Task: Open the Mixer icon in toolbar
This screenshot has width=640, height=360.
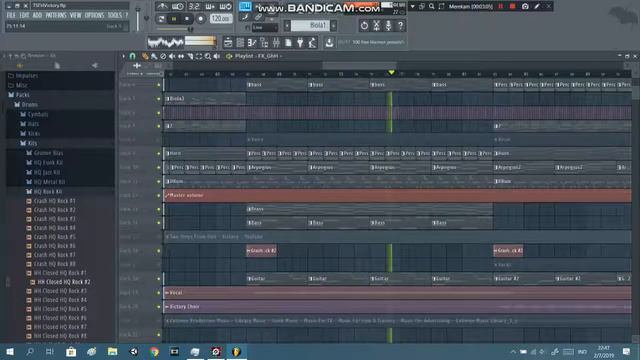Action: [x=276, y=42]
